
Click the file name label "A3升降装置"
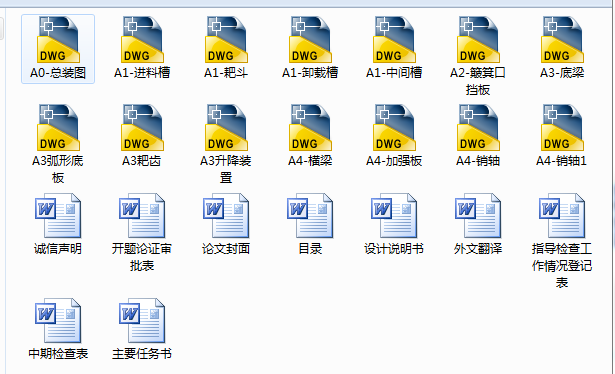(x=226, y=169)
